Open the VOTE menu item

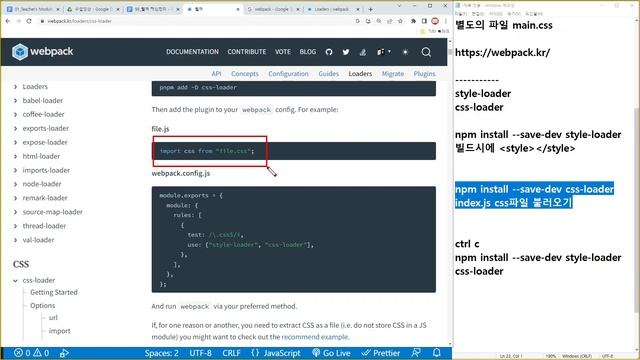pyautogui.click(x=282, y=52)
